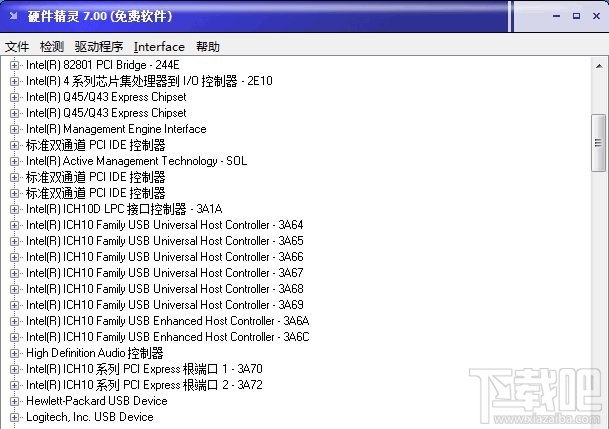Select ICH10 系列 PCI Express 根端口 2 - 3A72

point(144,385)
